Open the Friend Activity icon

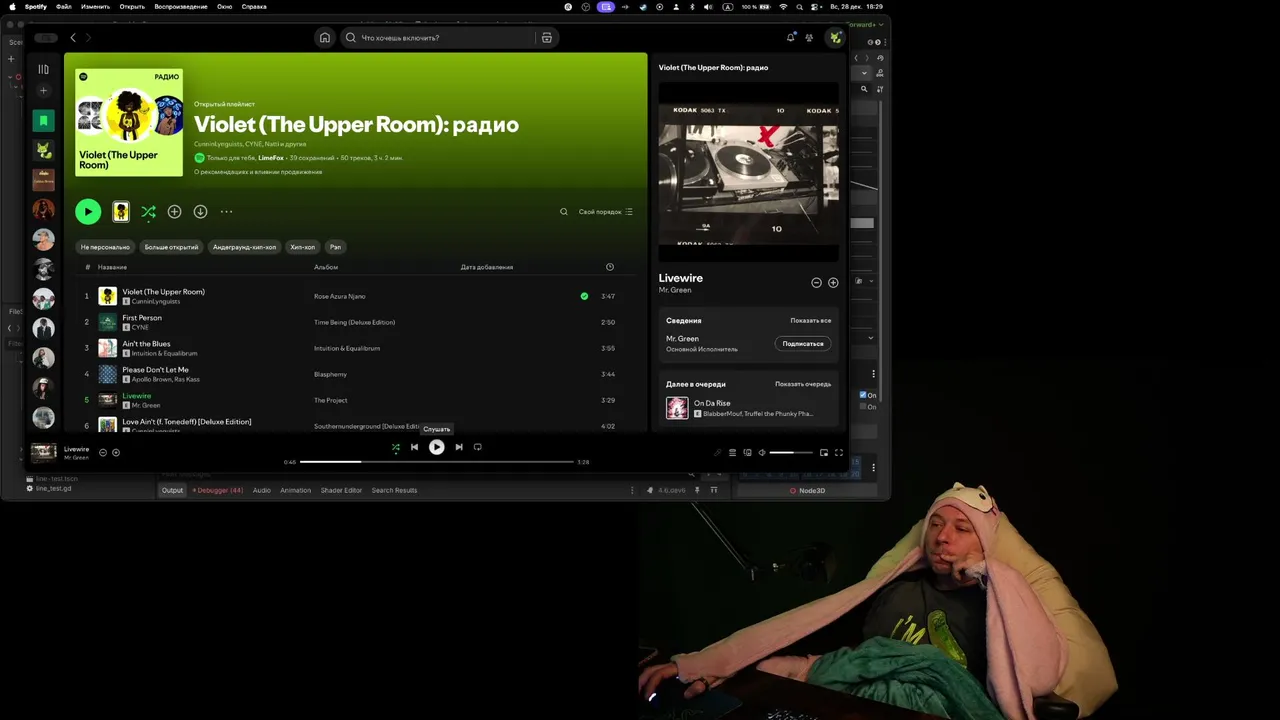pos(809,38)
